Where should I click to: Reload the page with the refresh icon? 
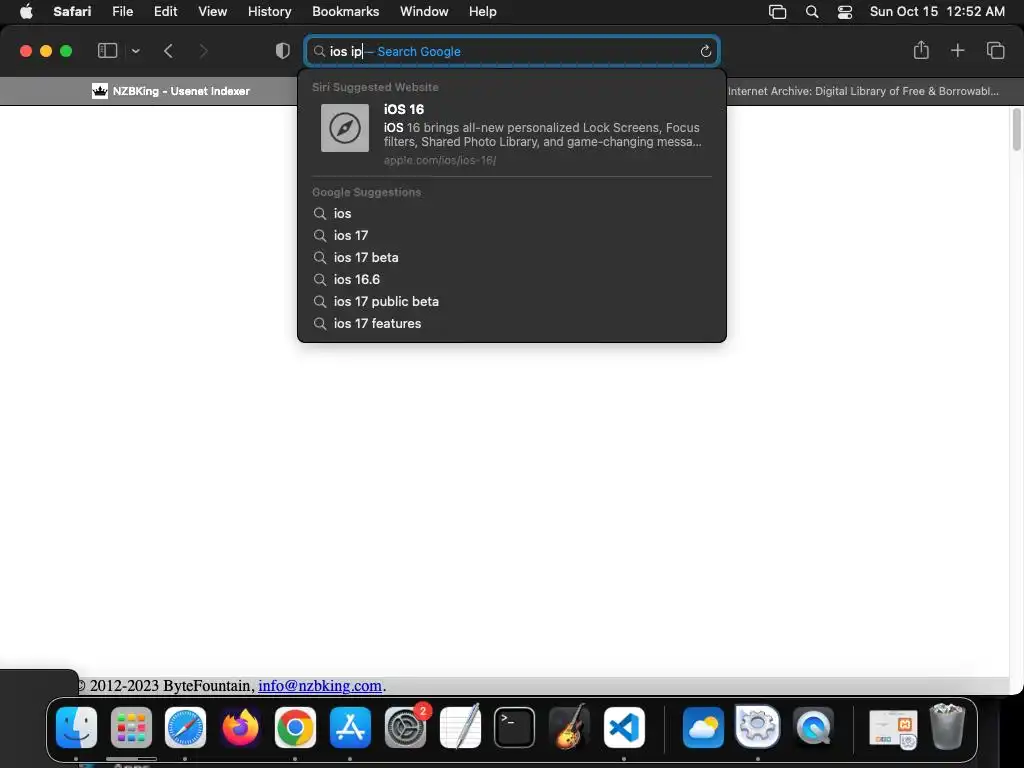tap(705, 52)
